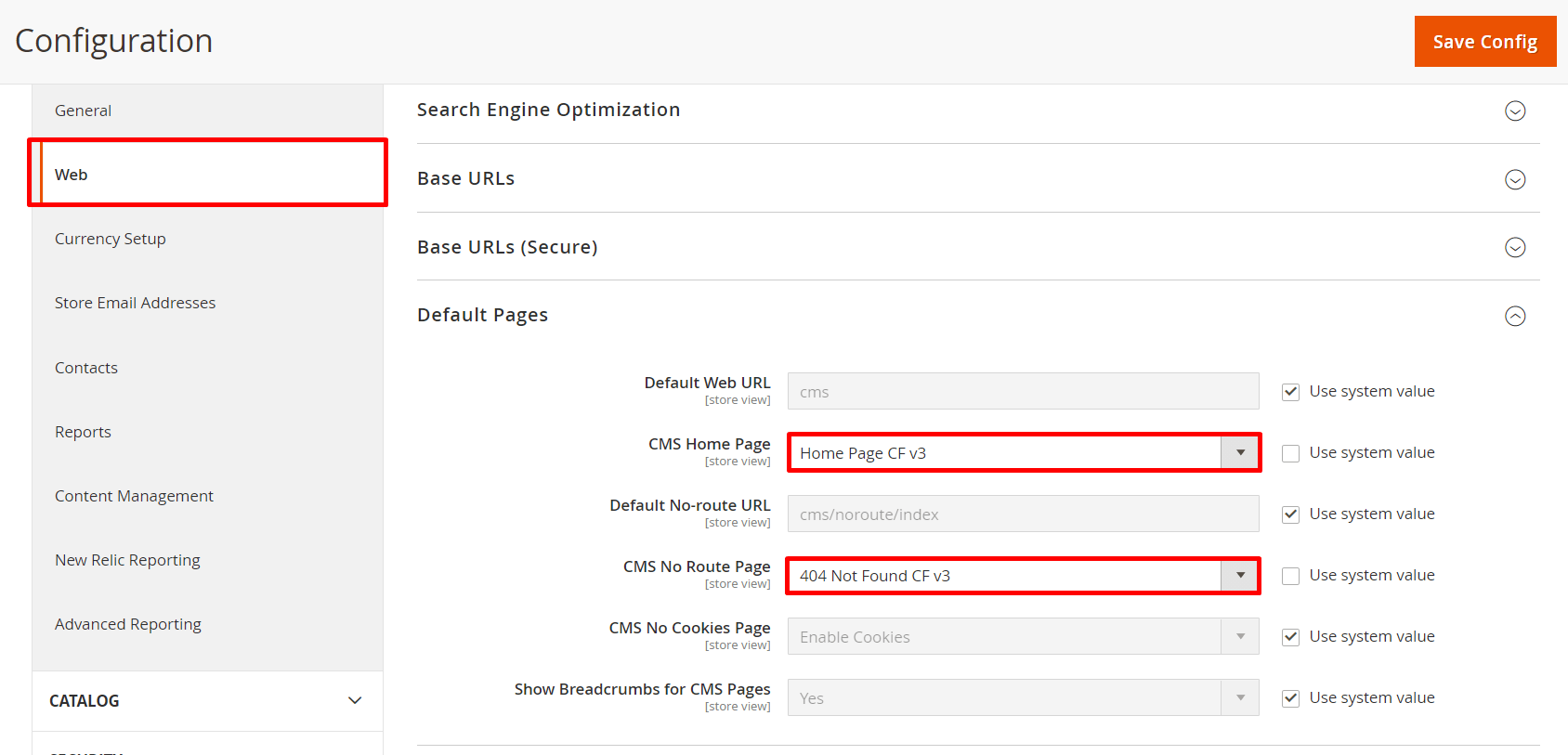Go to Advanced Reporting settings
1568x755 pixels.
click(x=127, y=624)
